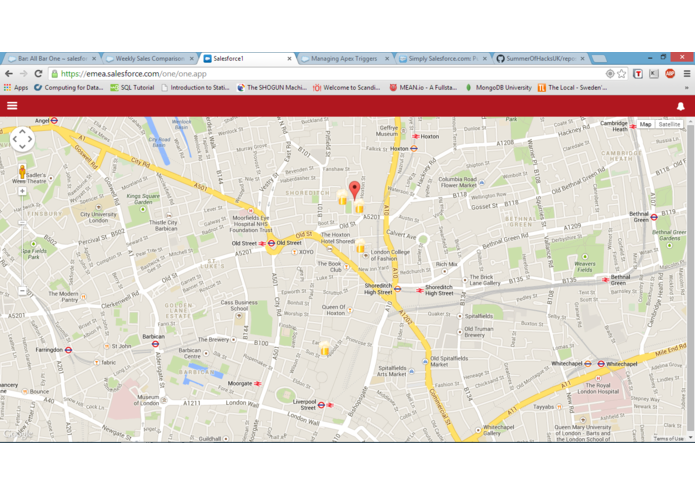Open a new browser tab

(599, 58)
